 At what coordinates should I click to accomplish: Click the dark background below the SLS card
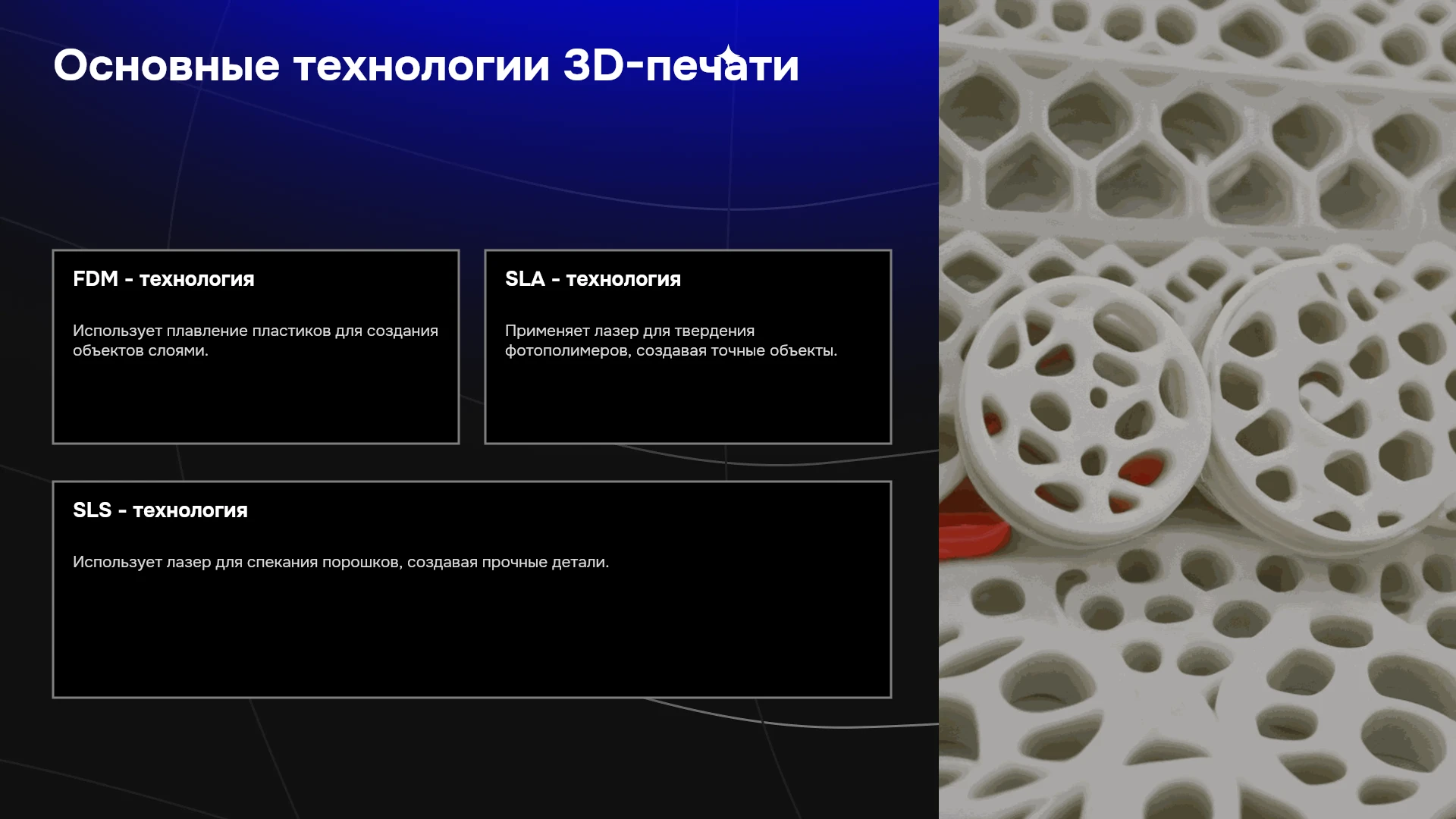470,758
